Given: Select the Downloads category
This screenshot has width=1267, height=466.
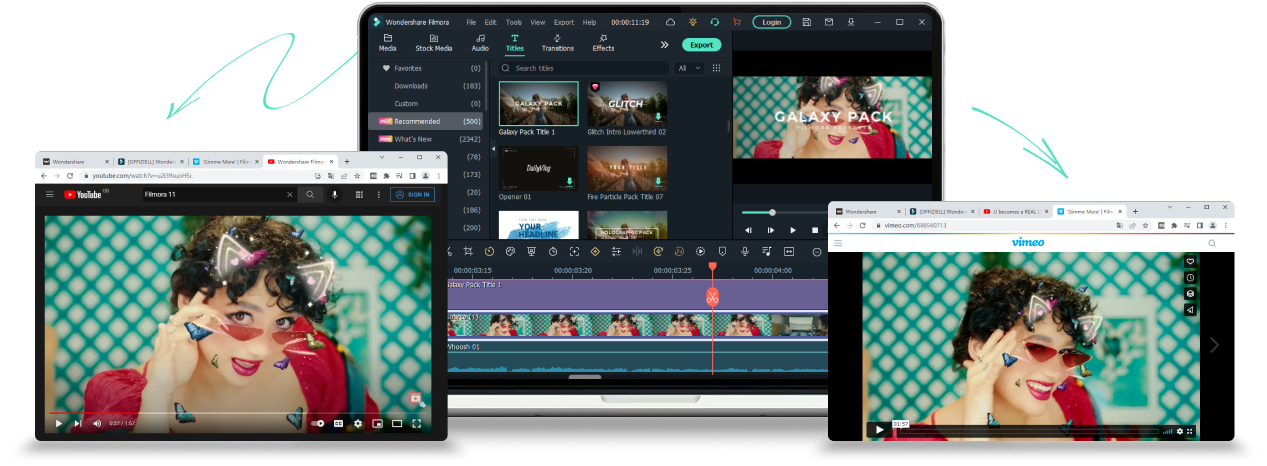Looking at the screenshot, I should pos(424,86).
